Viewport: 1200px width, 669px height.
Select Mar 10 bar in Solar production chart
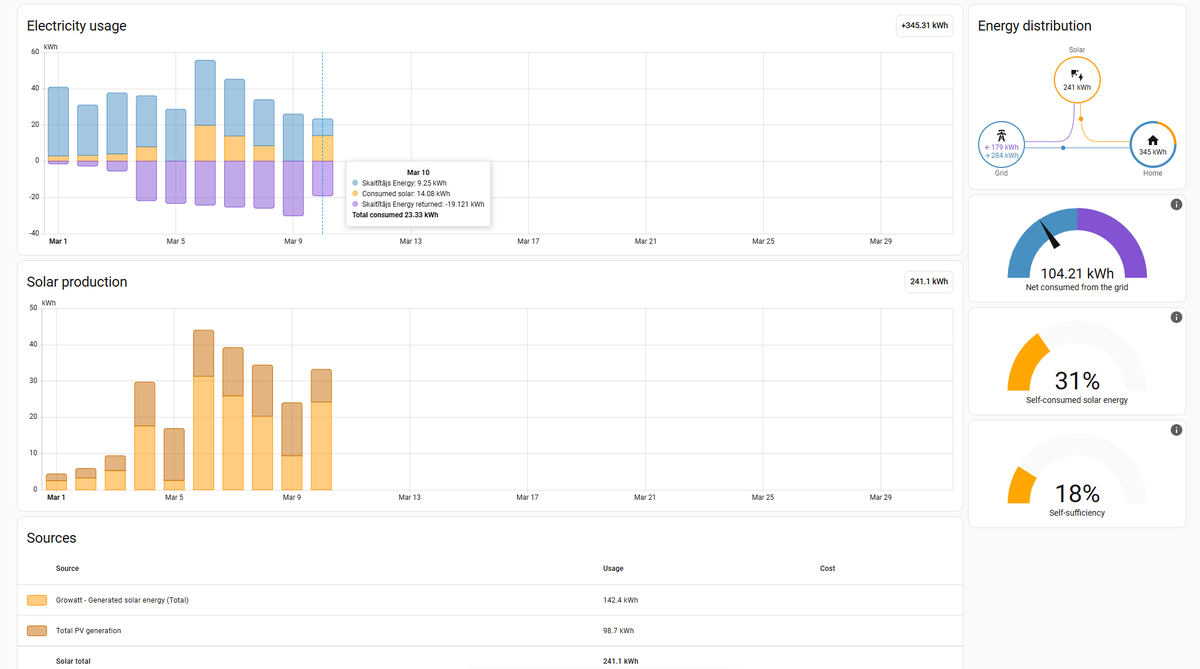322,430
